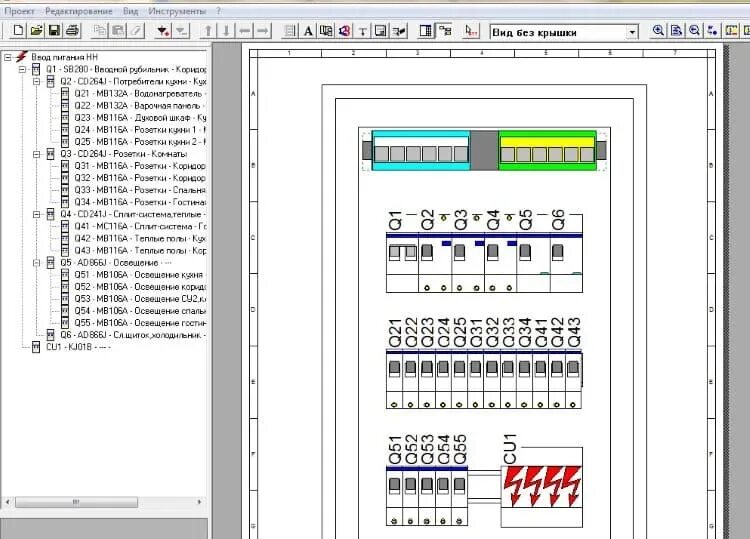Click the red add device arrow icon

(163, 32)
